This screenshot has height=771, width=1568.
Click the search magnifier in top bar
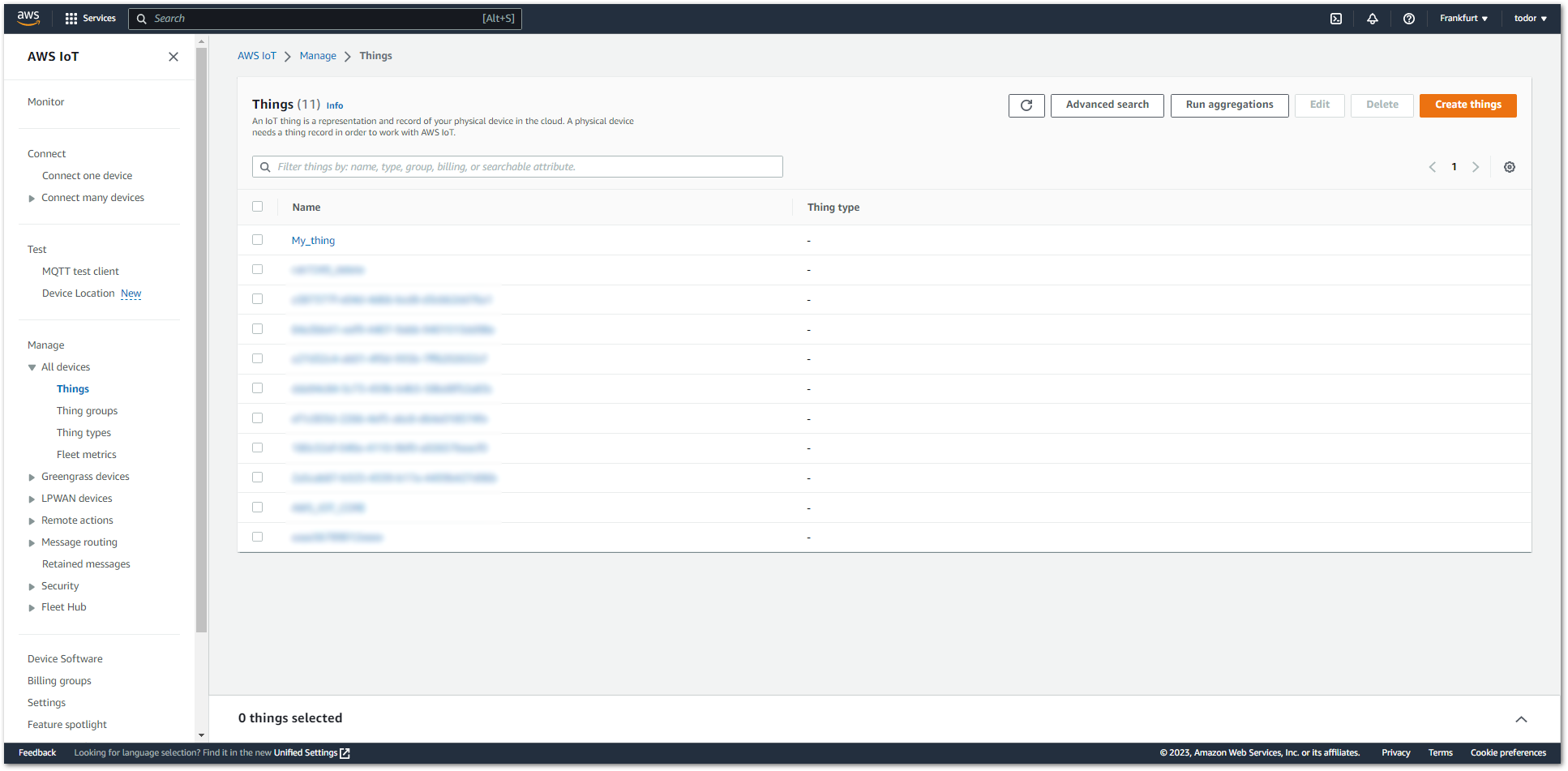(x=142, y=19)
